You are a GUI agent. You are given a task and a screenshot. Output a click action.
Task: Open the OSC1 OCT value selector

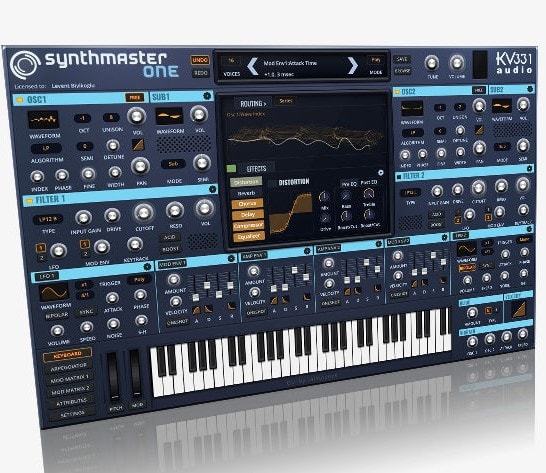coord(83,118)
